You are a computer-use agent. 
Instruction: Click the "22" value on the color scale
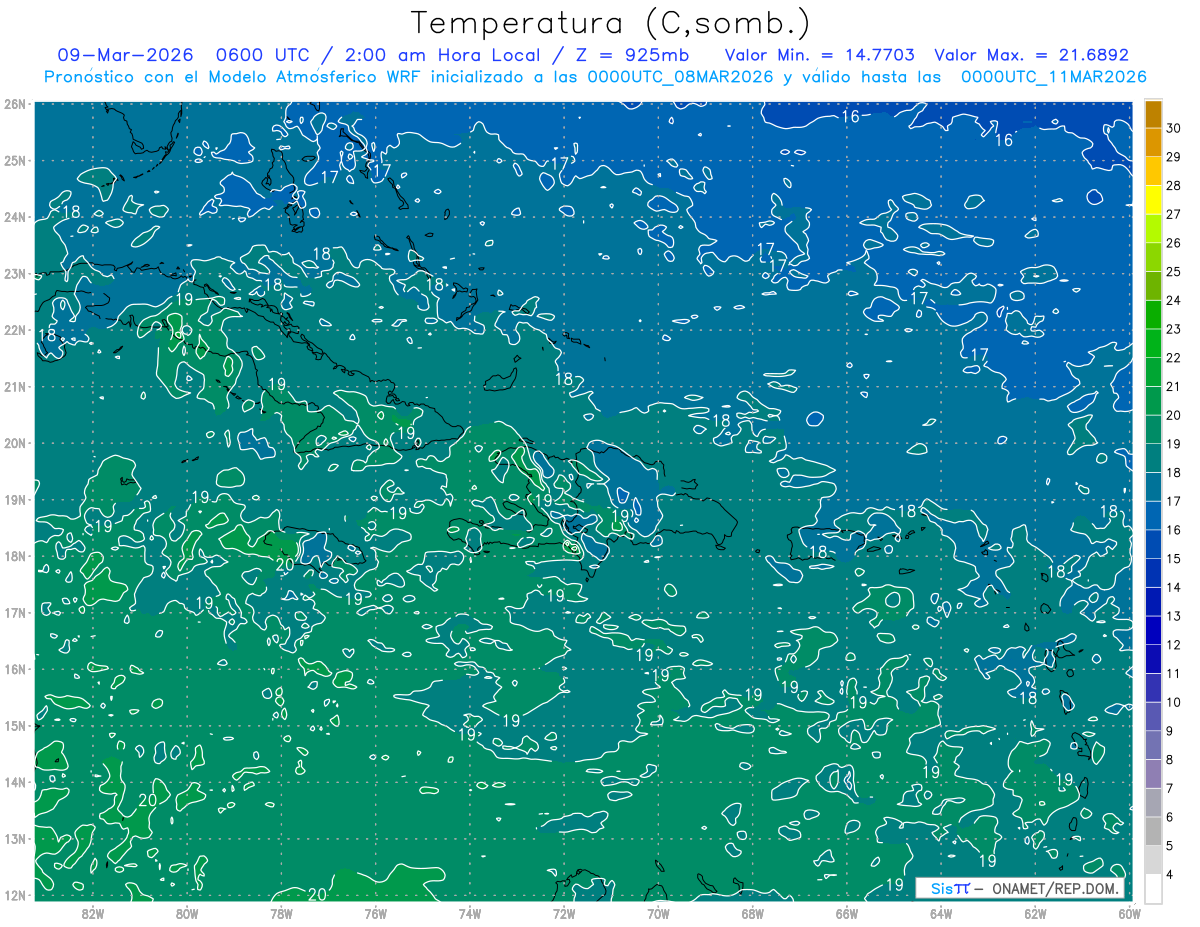pyautogui.click(x=1174, y=358)
